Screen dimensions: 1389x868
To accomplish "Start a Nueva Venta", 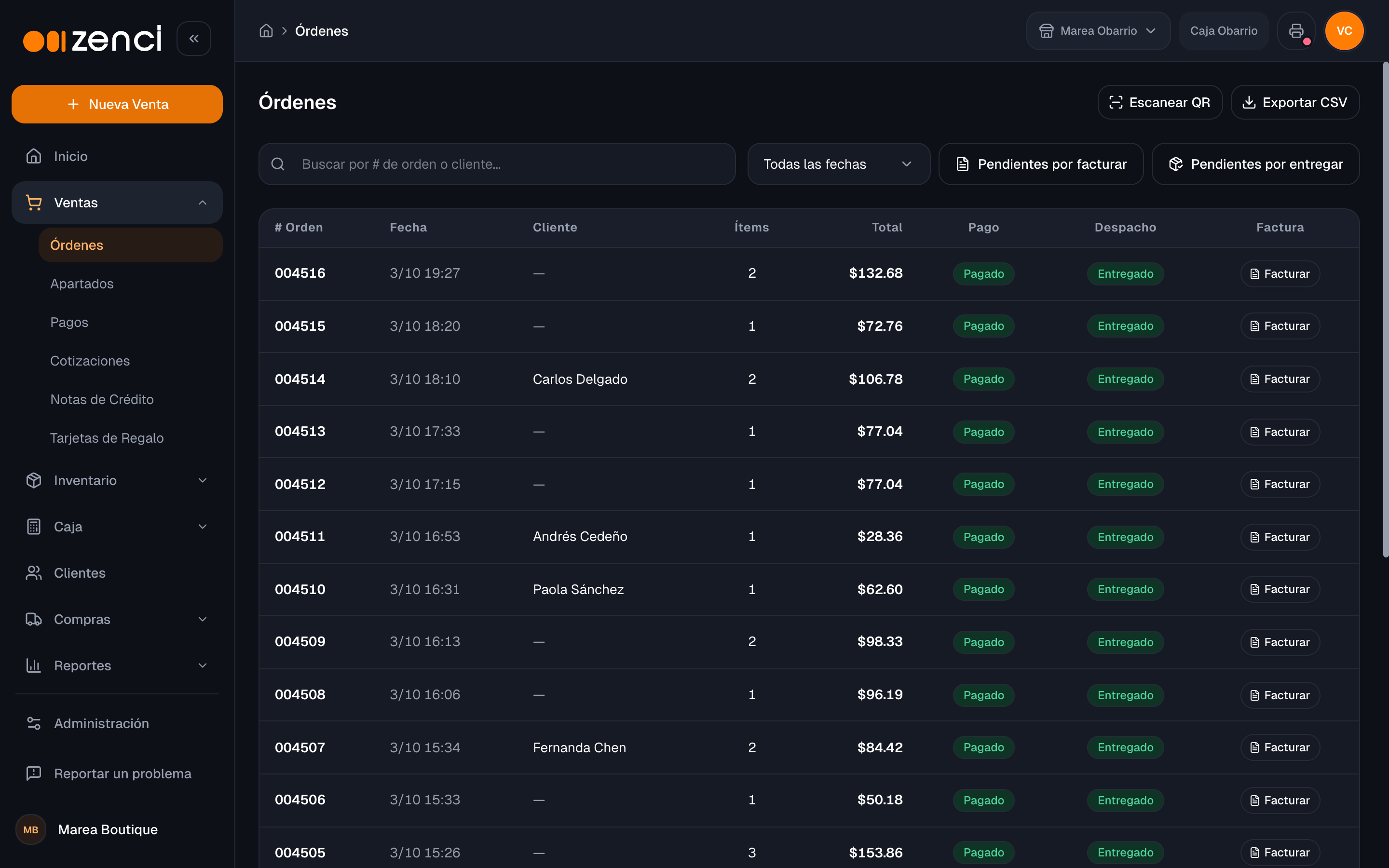I will [x=117, y=104].
